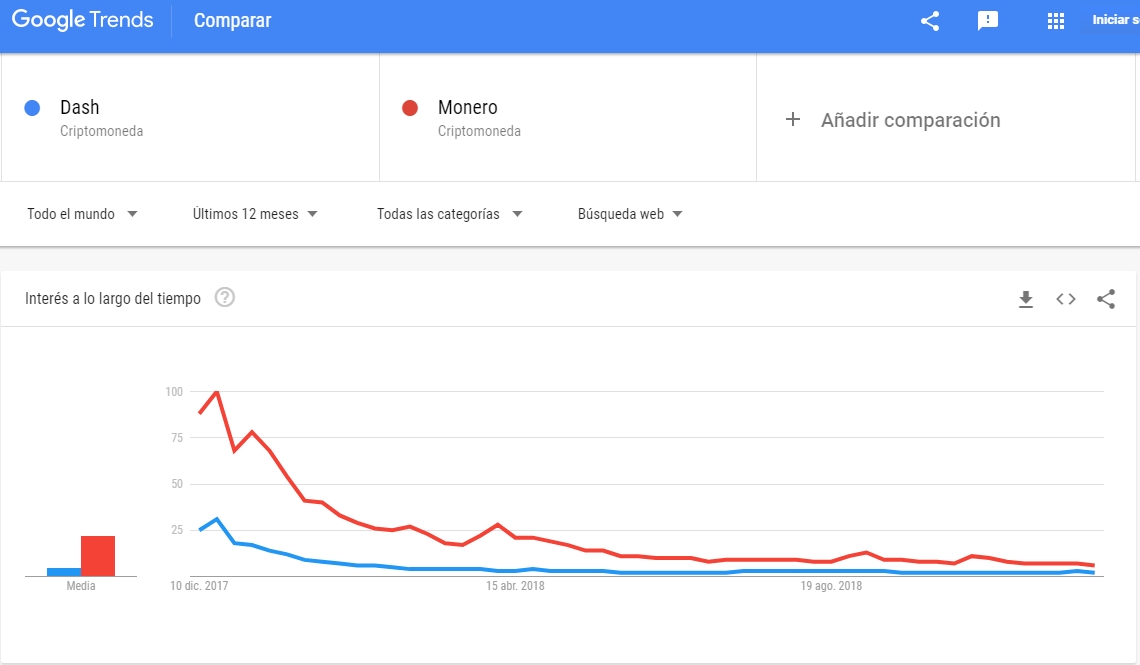
Task: Select the Dash search term card
Action: 190,118
